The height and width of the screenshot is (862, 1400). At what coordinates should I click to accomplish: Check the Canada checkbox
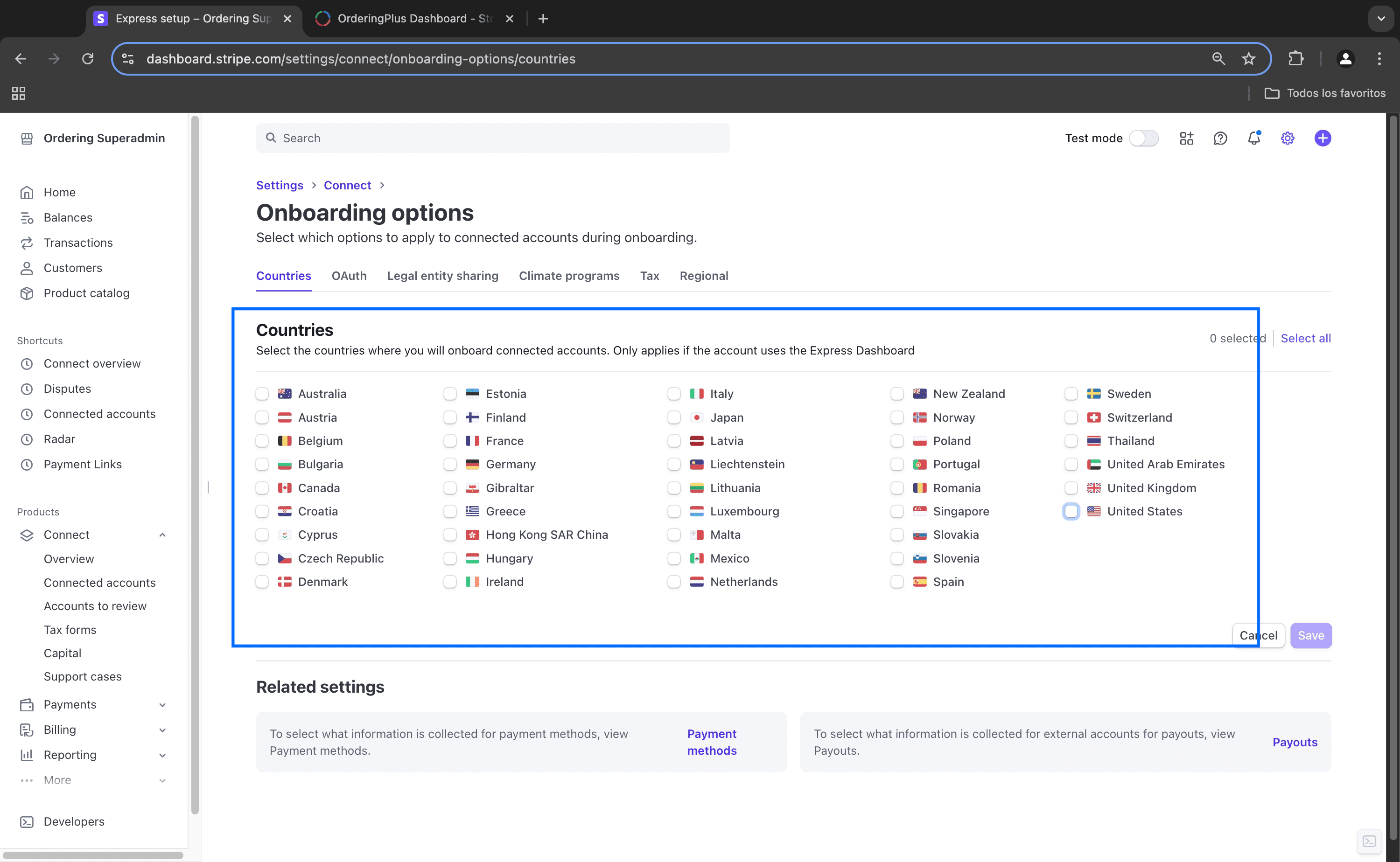(262, 488)
